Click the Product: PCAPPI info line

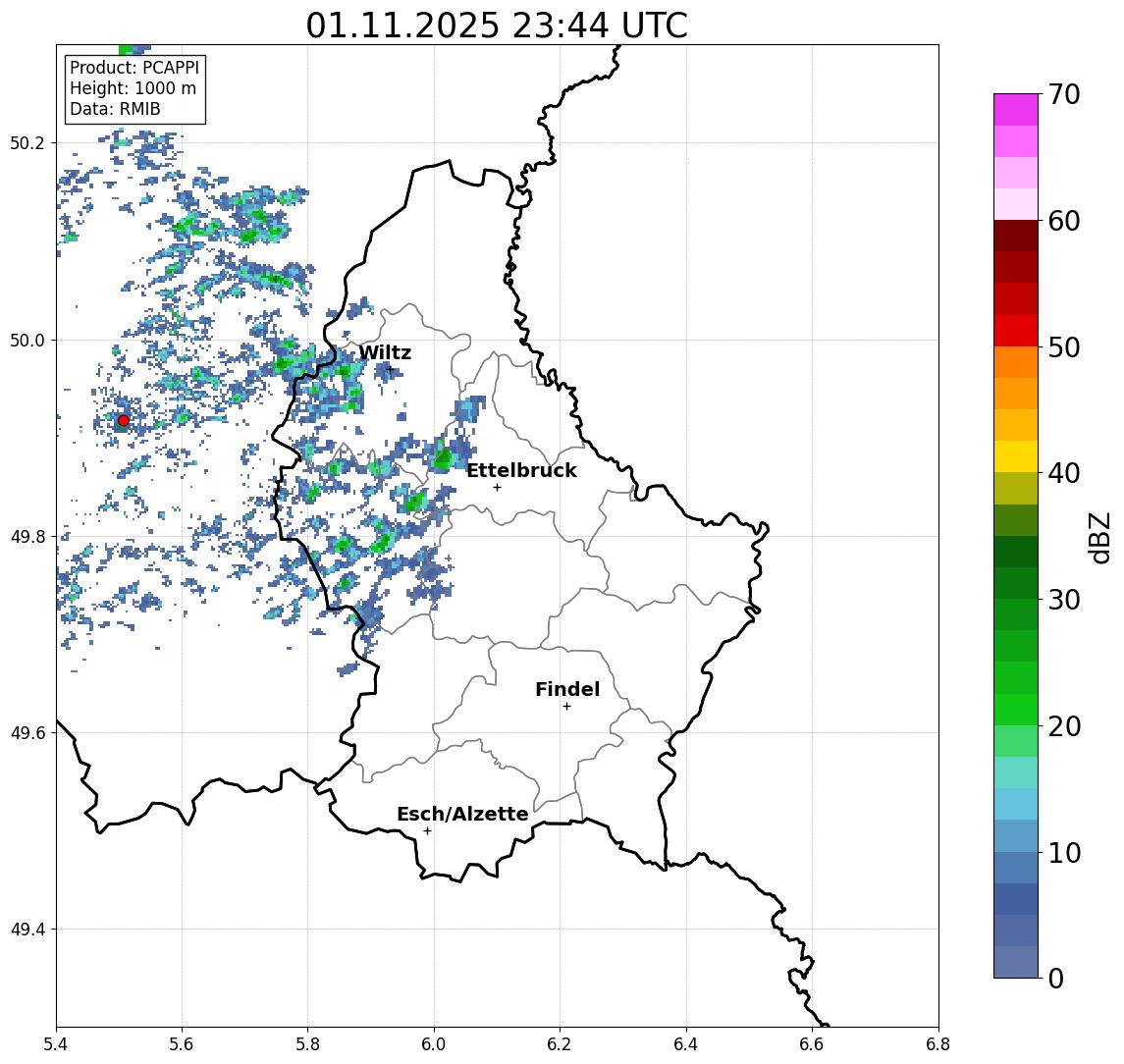tap(134, 68)
